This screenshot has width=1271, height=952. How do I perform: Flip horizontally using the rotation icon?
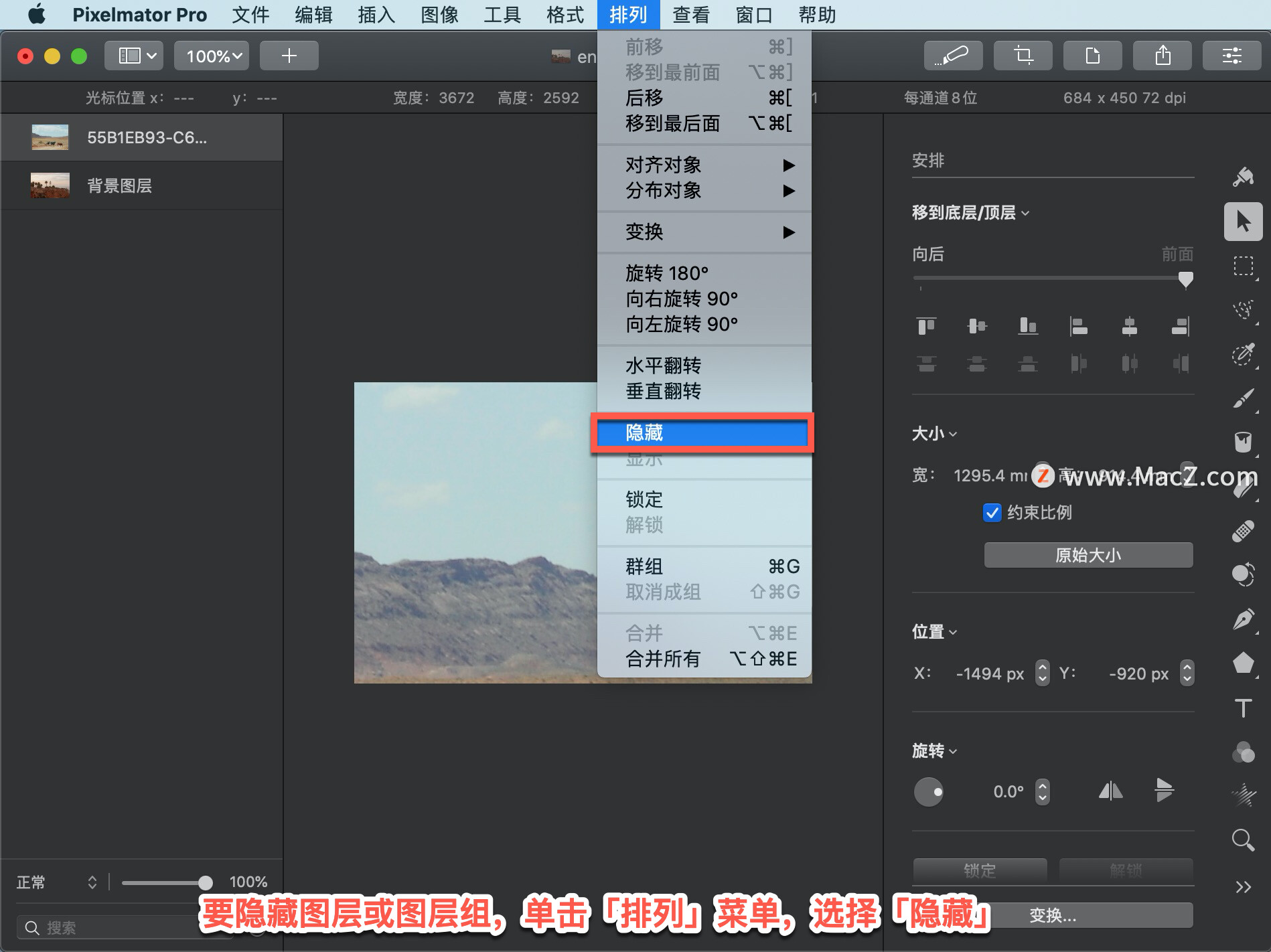coord(1110,791)
